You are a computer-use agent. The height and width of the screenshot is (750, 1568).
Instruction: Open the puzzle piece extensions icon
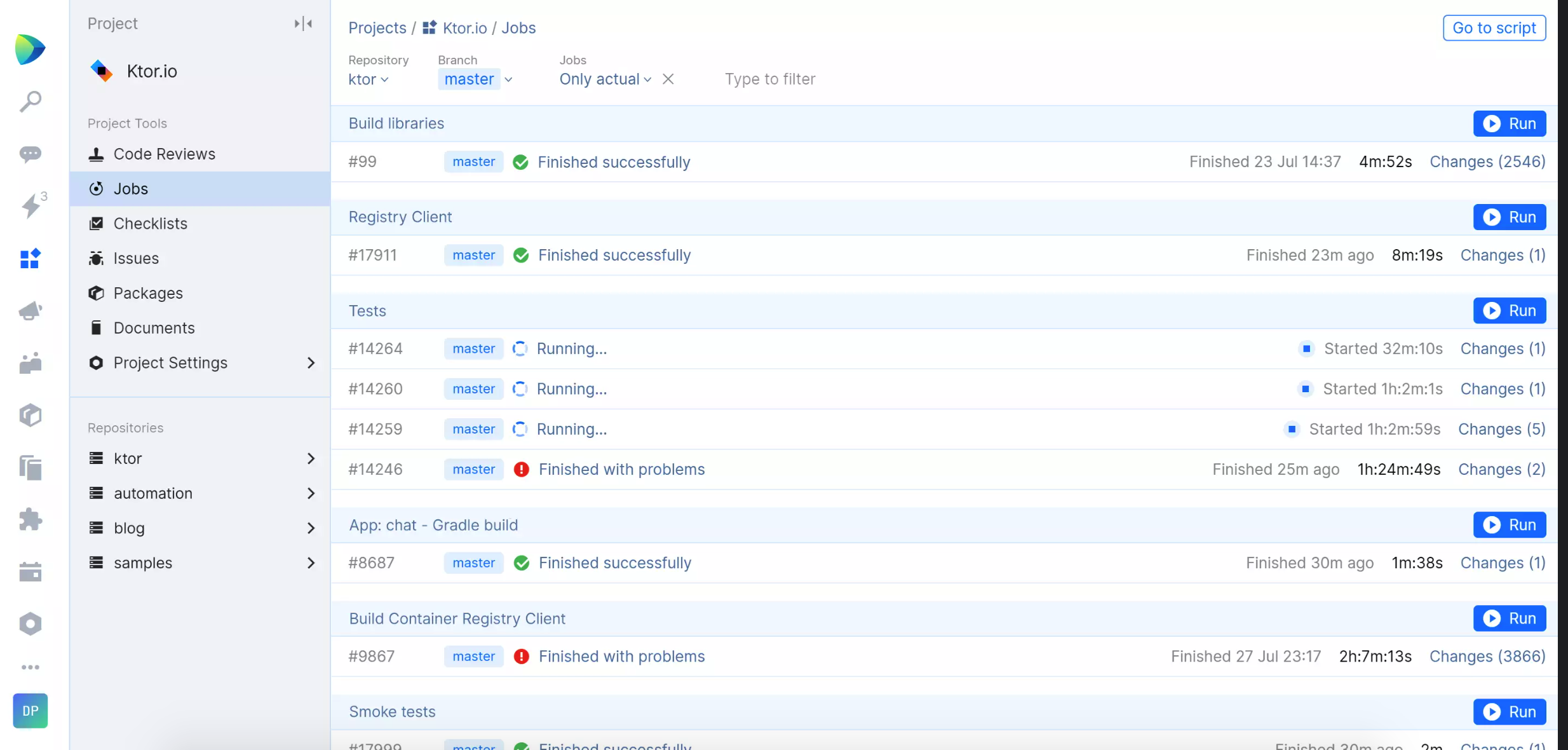click(x=30, y=519)
